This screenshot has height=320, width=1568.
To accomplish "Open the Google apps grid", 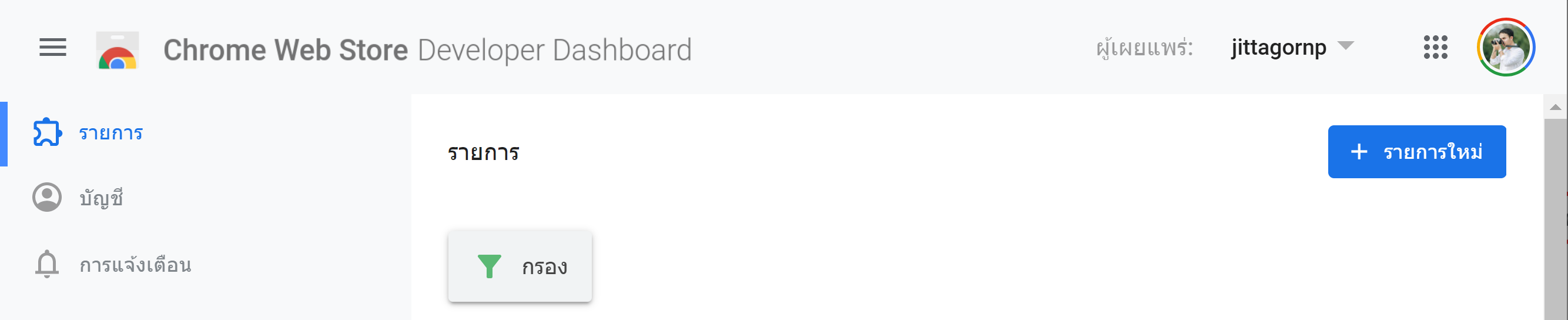I will coord(1435,47).
